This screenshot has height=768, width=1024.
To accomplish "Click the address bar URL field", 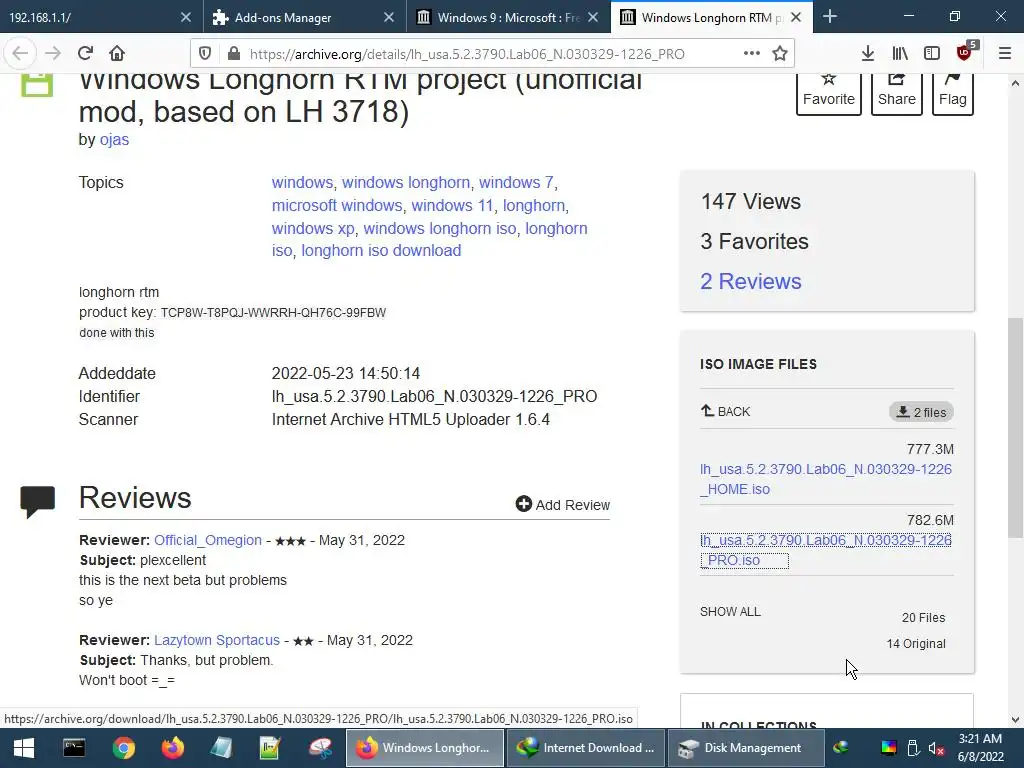I will pyautogui.click(x=490, y=54).
